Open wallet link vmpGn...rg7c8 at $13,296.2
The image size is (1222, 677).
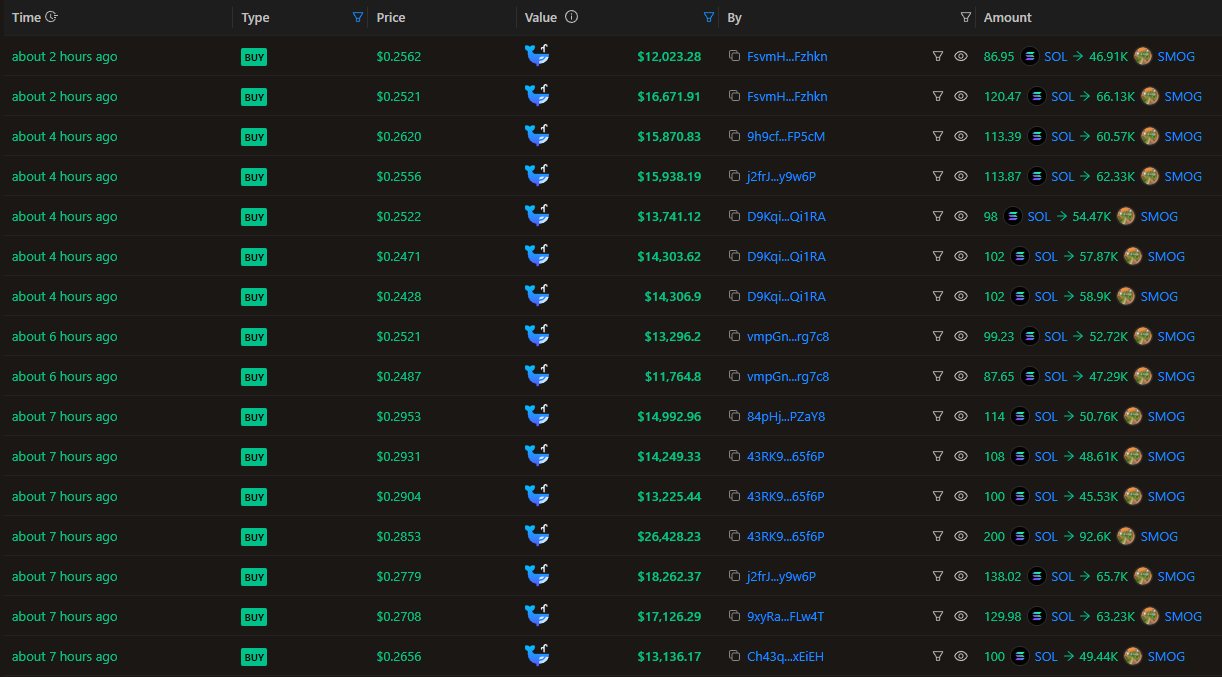tap(788, 337)
